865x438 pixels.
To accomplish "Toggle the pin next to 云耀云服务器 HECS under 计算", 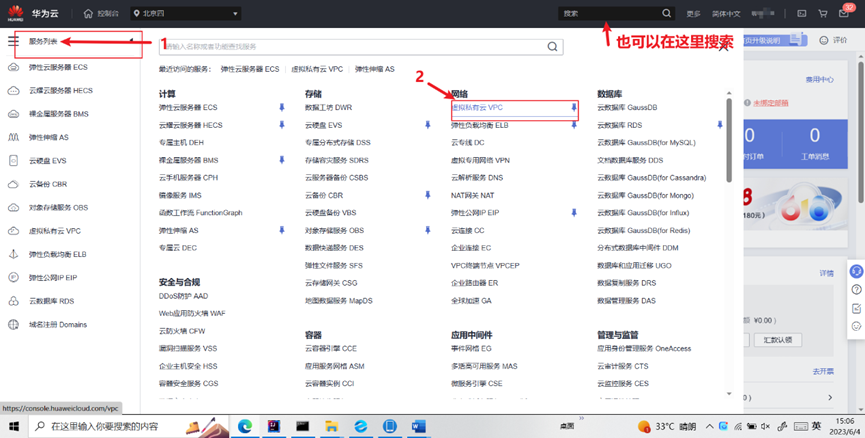I will coord(282,125).
